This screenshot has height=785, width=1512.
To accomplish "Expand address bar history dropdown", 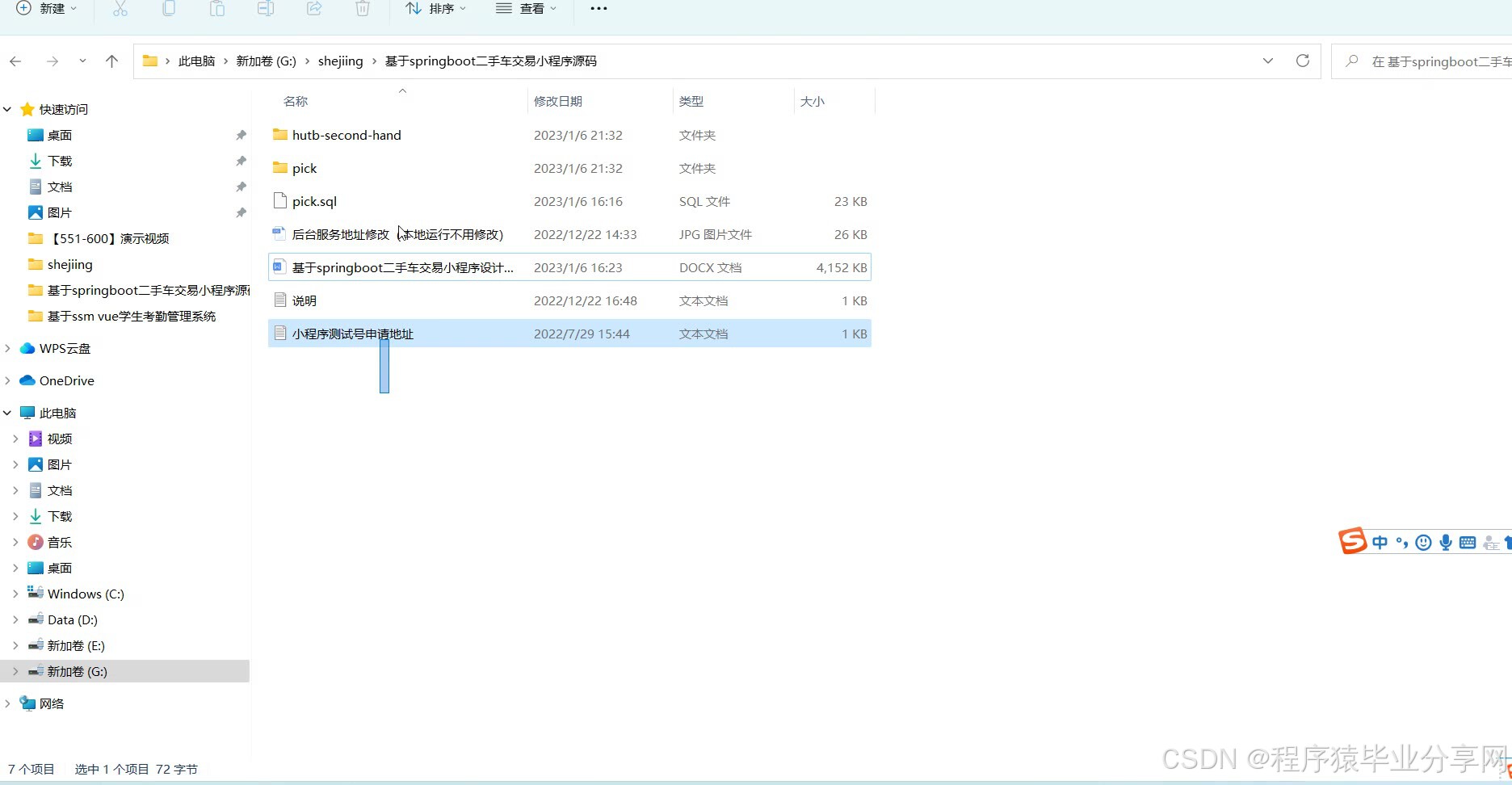I will [x=1268, y=61].
